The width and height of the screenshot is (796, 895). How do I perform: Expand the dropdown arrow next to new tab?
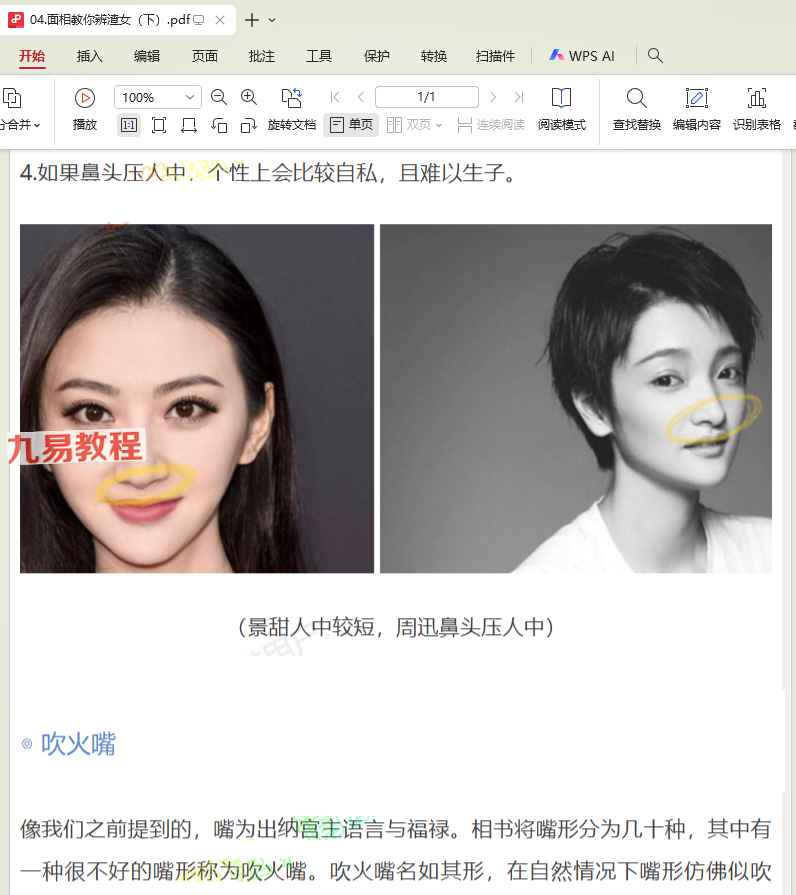(273, 20)
